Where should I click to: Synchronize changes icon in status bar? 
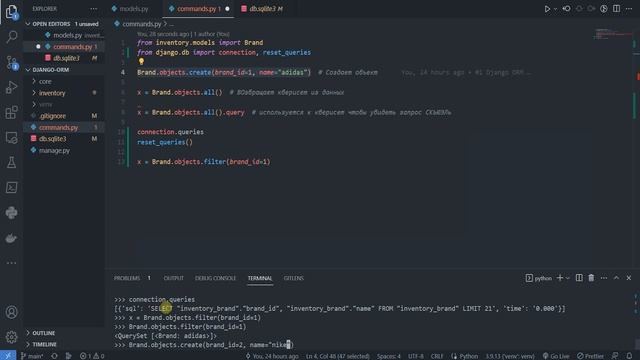point(54,356)
